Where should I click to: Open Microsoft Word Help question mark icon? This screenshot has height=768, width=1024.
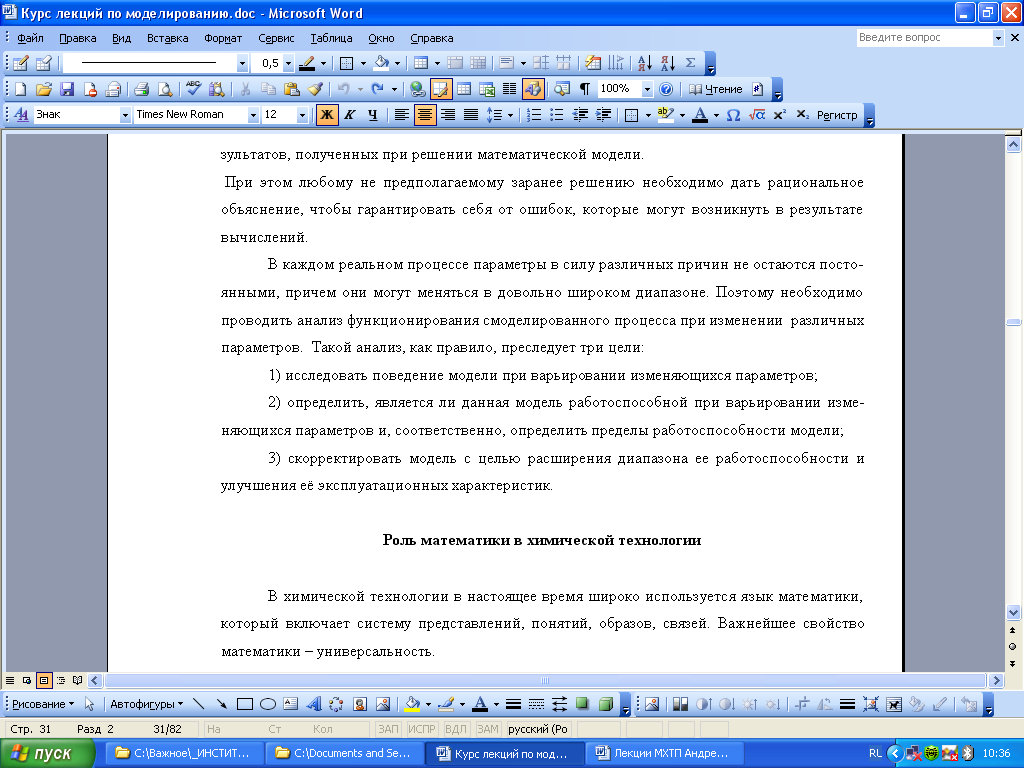pos(665,89)
